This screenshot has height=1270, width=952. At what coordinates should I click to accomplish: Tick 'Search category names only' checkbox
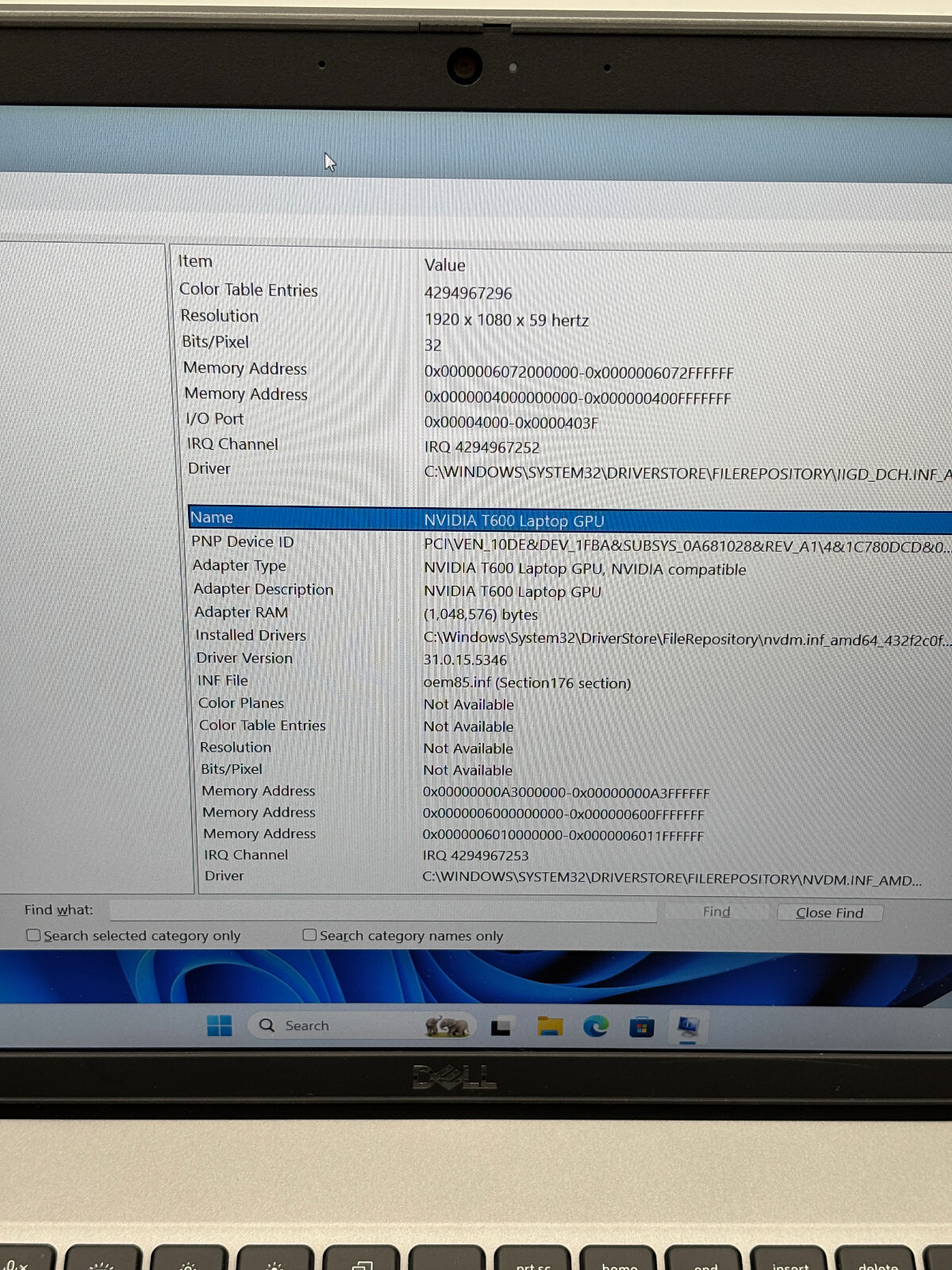point(309,935)
